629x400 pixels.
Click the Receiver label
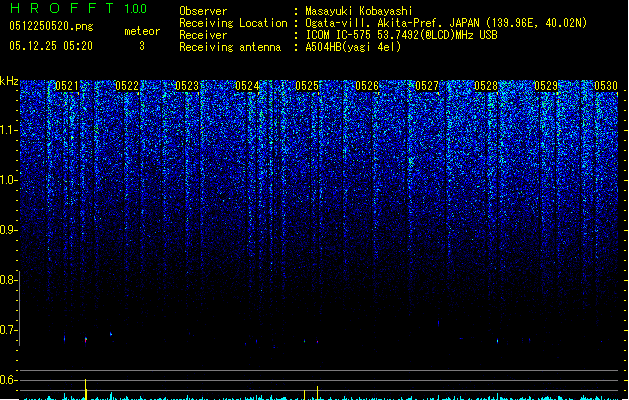click(x=203, y=35)
